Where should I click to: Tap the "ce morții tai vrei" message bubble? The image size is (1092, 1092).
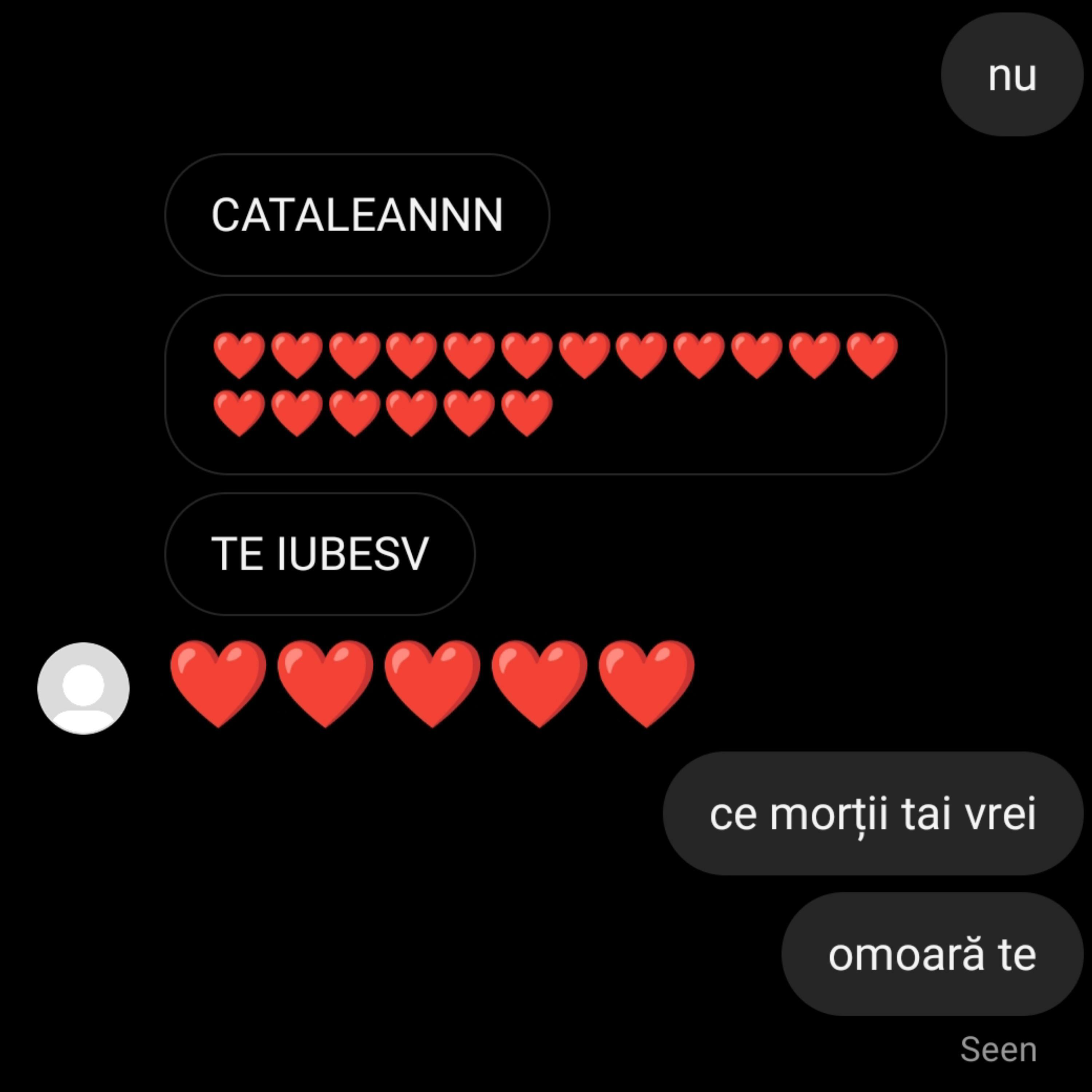pyautogui.click(x=873, y=813)
